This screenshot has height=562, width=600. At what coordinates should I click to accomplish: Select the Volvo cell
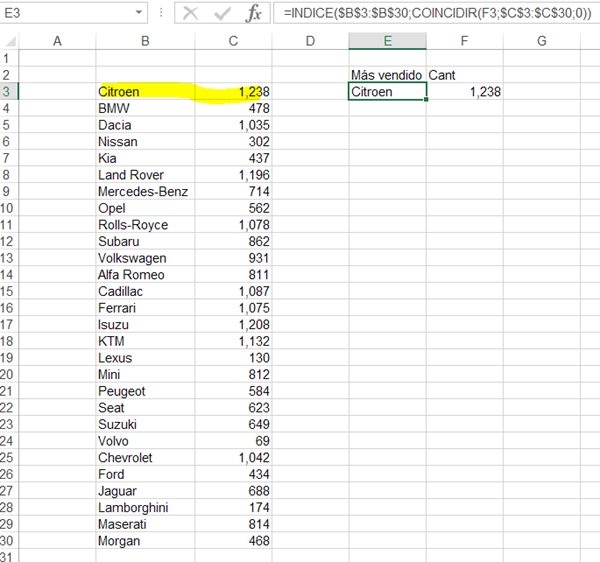(x=145, y=441)
